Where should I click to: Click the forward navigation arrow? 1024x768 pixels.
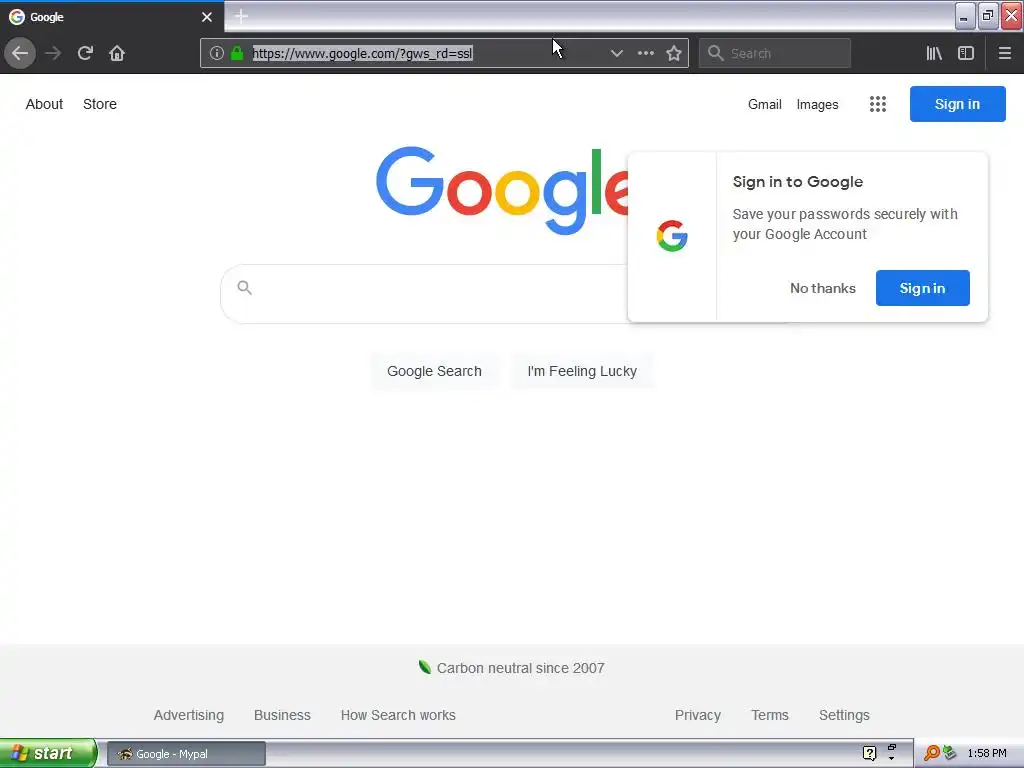tap(53, 53)
